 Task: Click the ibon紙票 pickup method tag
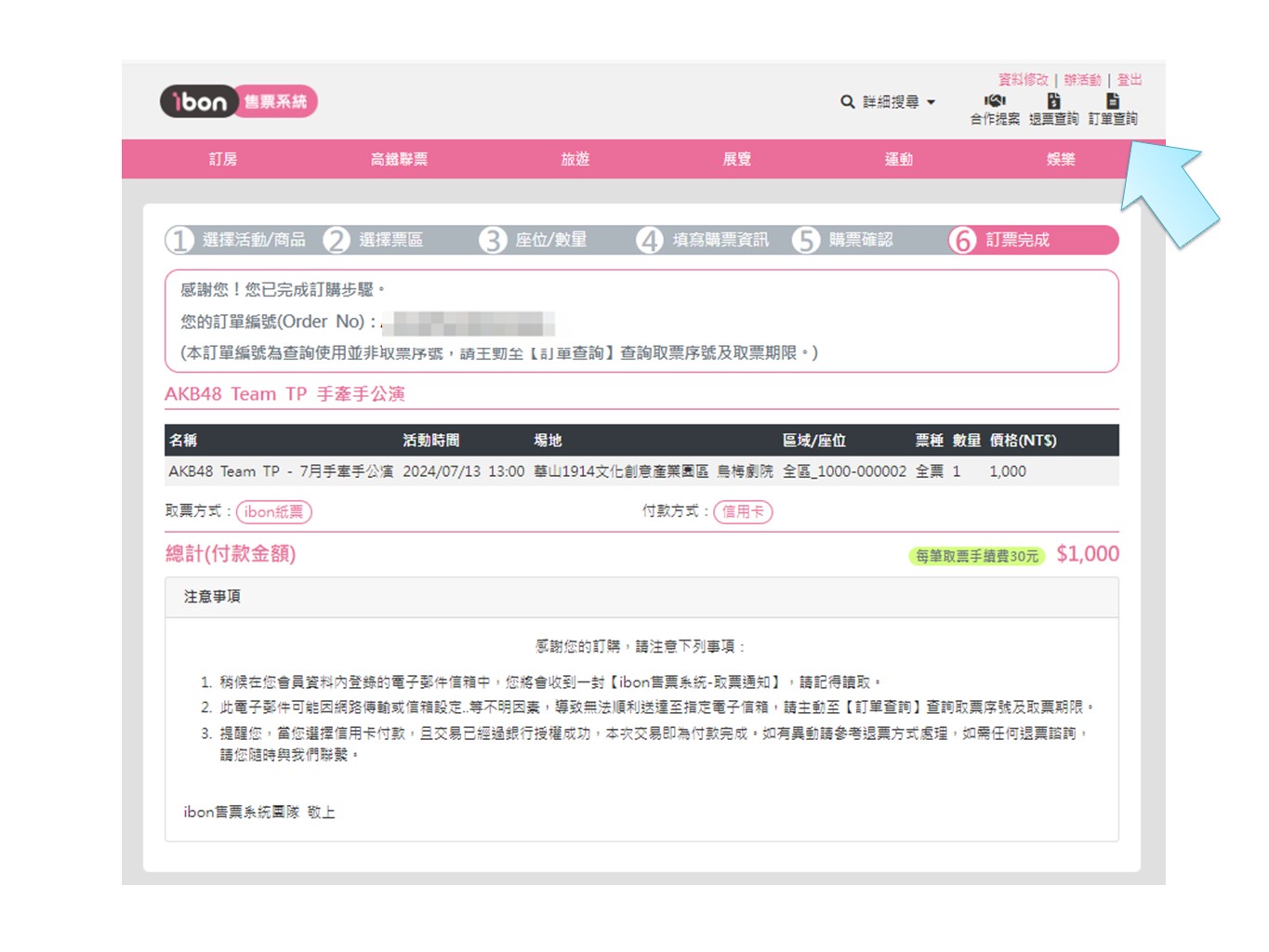[x=274, y=511]
